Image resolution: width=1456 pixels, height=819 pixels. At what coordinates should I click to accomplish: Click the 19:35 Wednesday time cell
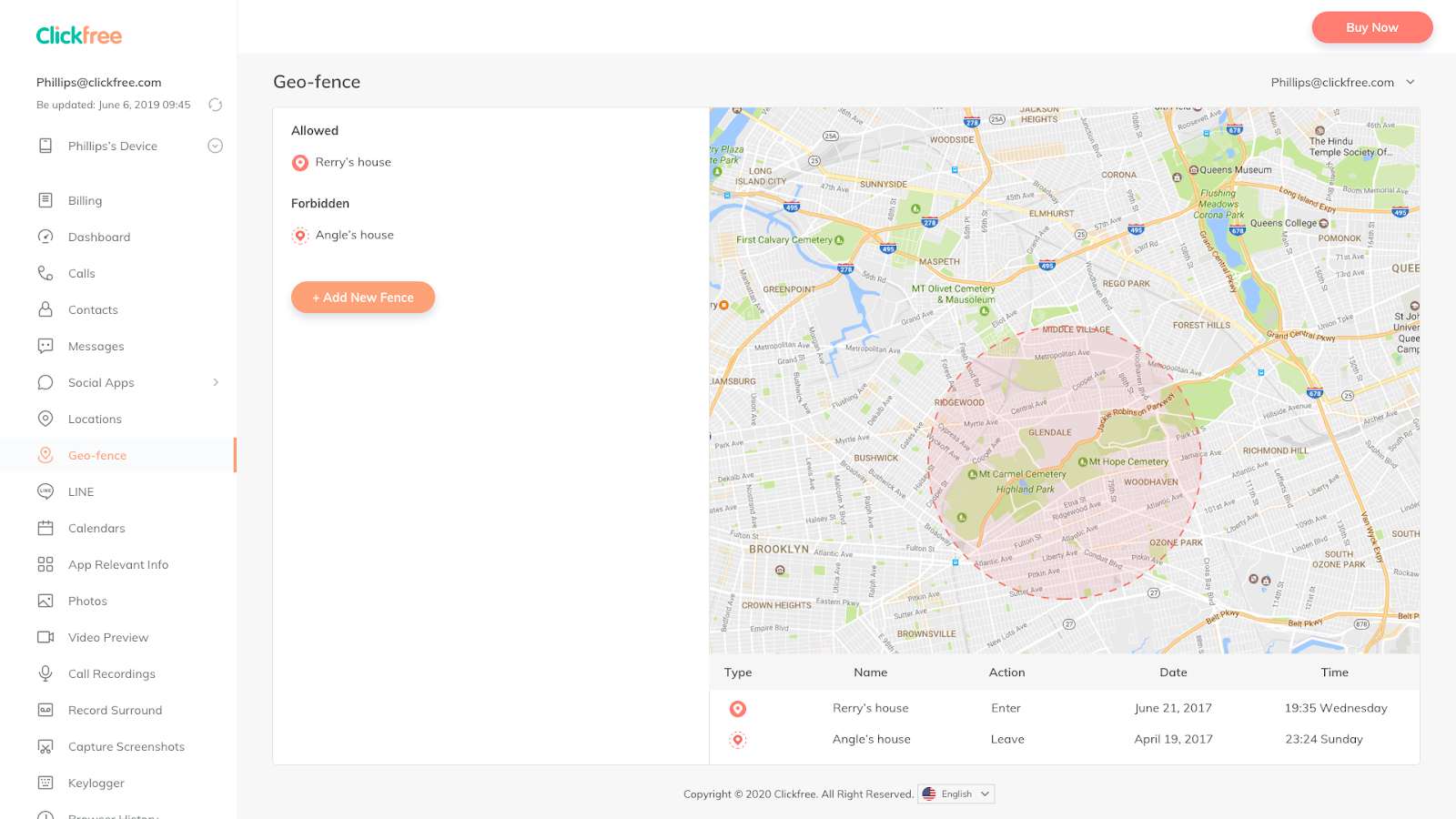coord(1336,708)
